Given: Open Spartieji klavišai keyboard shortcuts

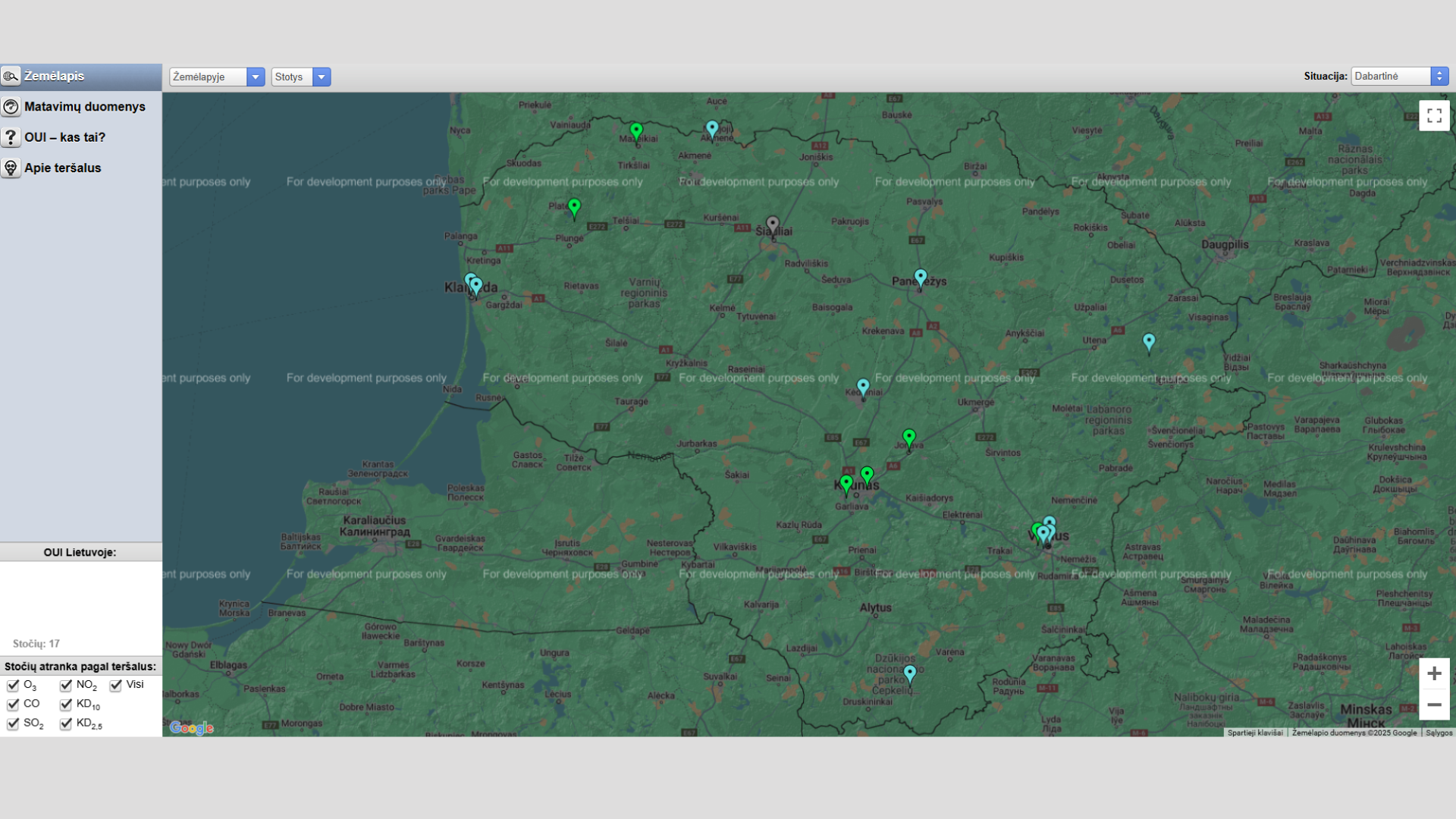Looking at the screenshot, I should pos(1255,733).
